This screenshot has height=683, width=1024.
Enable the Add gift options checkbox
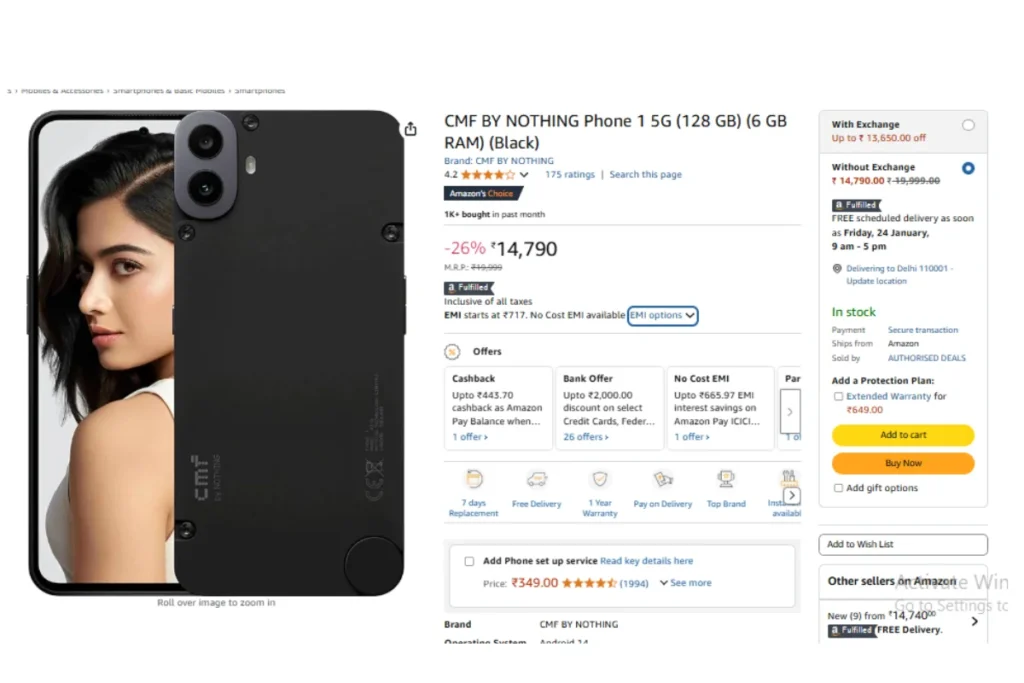point(838,488)
